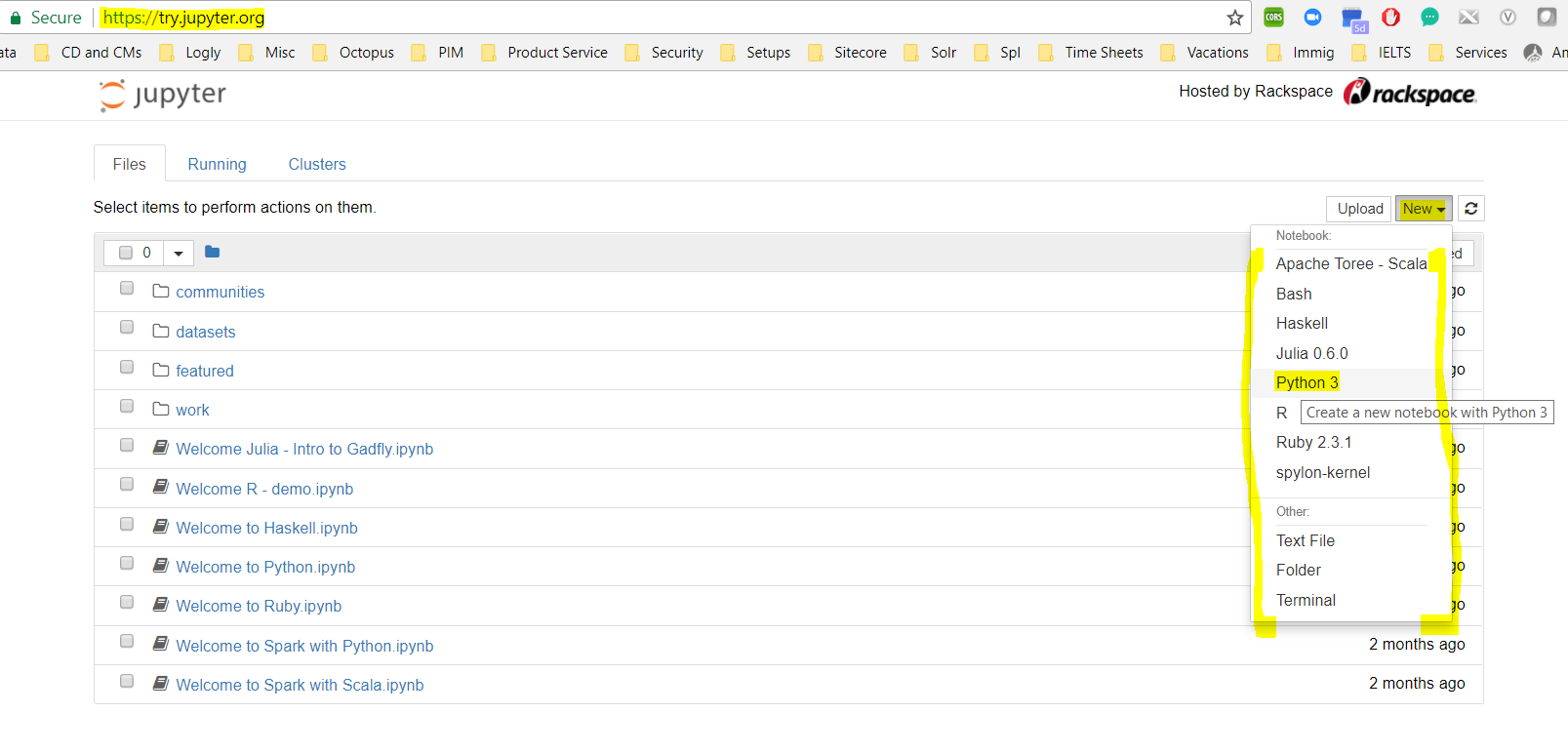Click the folder icon of communities row
1568x753 pixels.
point(161,291)
